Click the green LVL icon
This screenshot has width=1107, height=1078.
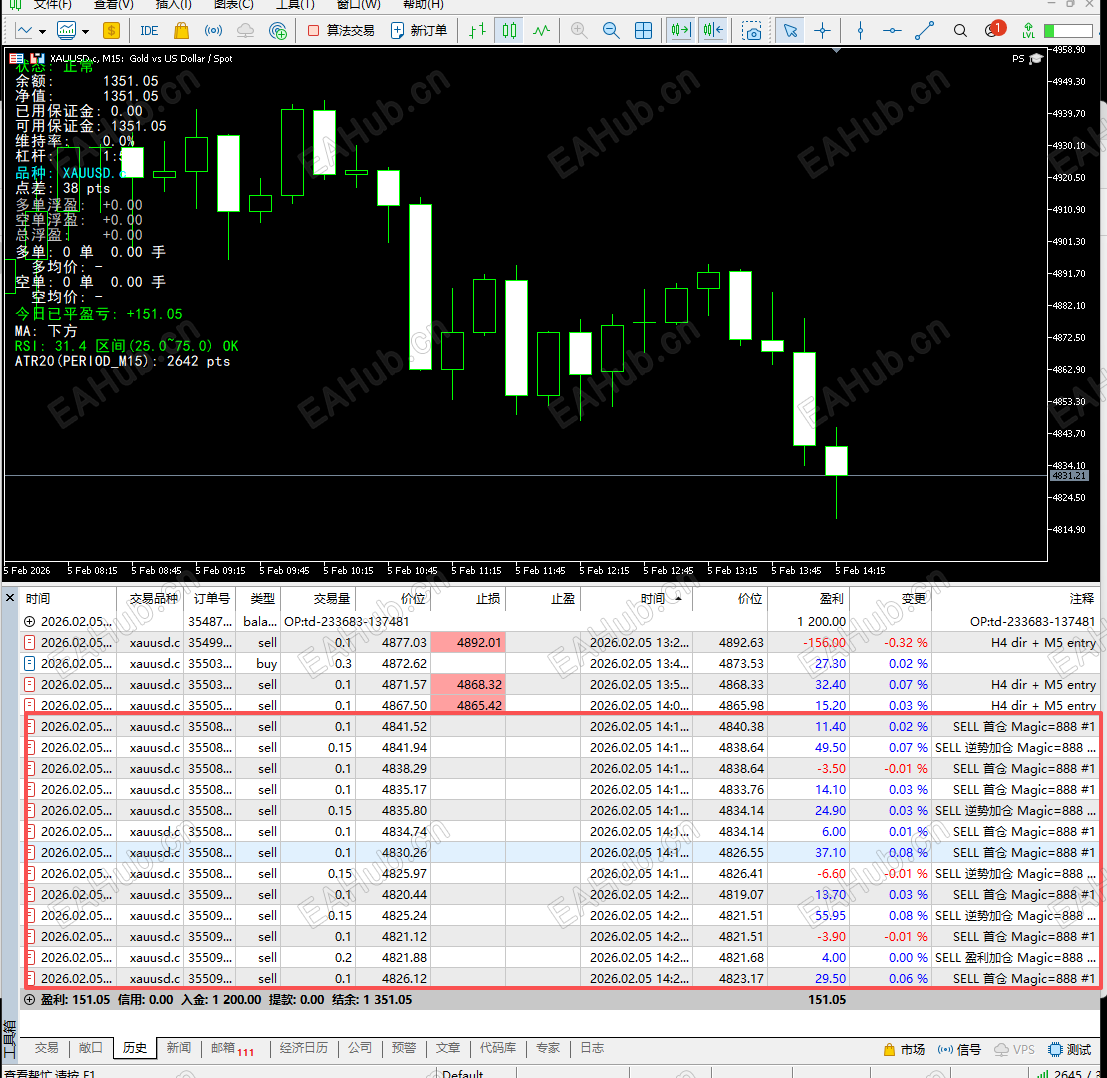1028,30
